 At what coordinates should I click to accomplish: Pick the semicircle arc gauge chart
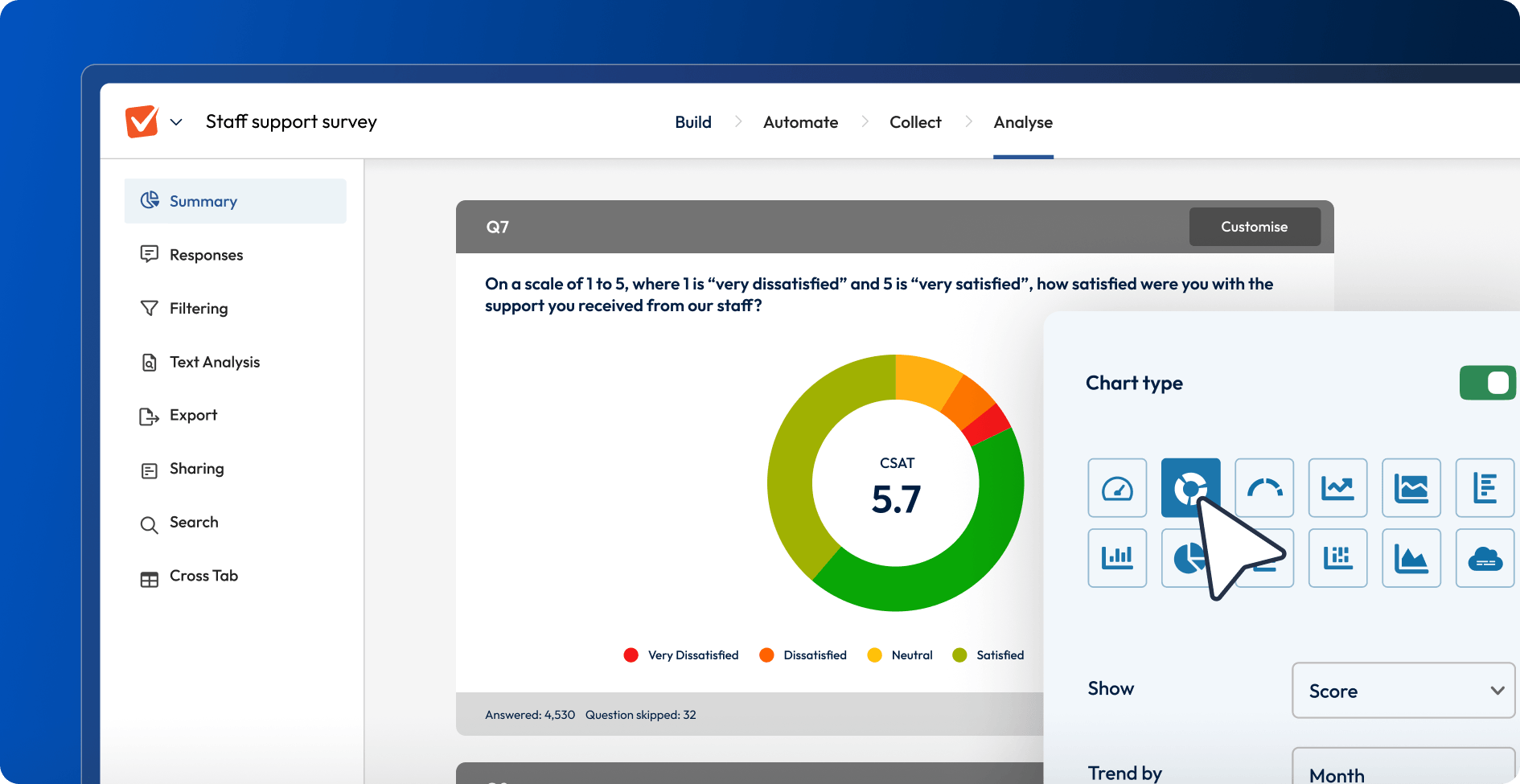click(1264, 488)
